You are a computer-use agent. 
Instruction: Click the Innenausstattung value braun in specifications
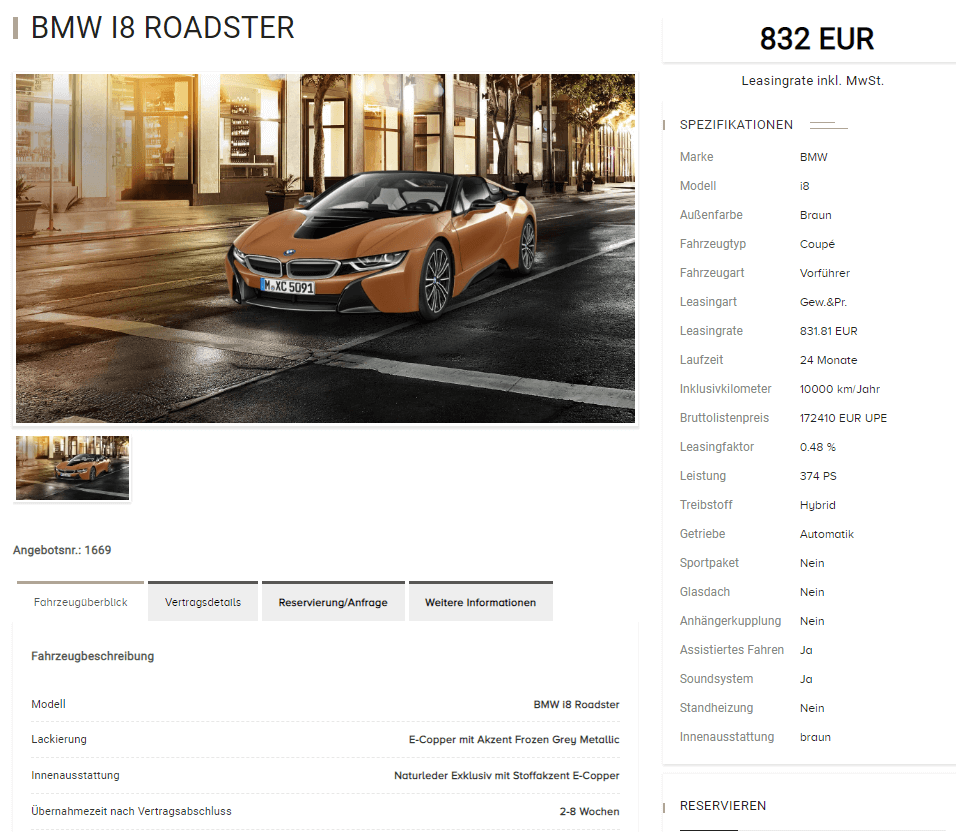[815, 737]
